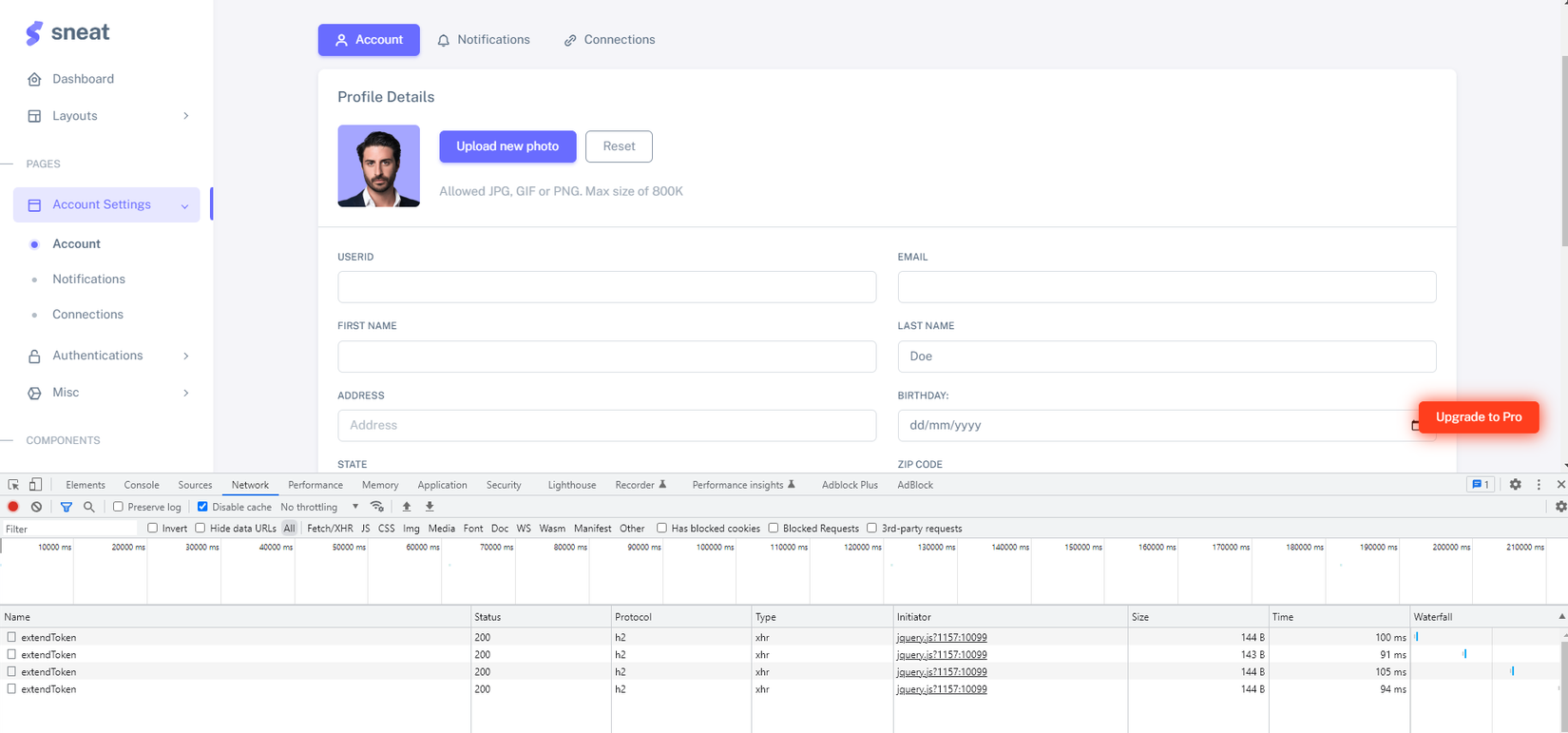The image size is (1568, 733).
Task: Clear the network log
Action: tap(36, 507)
